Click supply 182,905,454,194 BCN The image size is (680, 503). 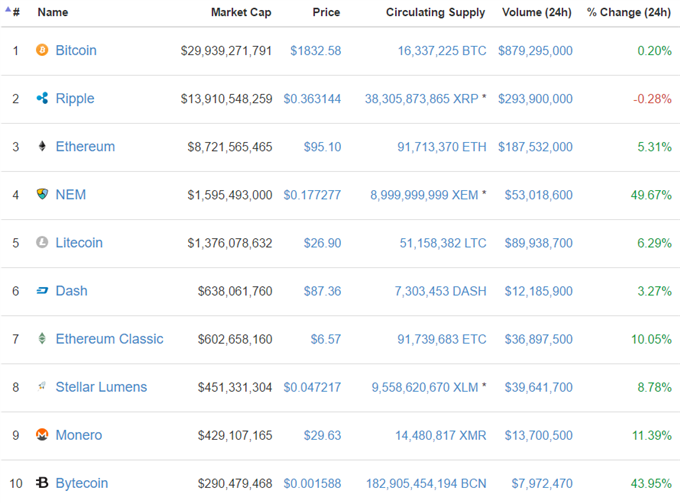[x=426, y=484]
